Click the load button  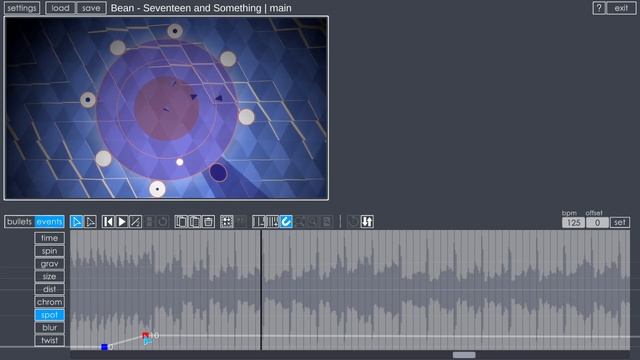[60, 8]
